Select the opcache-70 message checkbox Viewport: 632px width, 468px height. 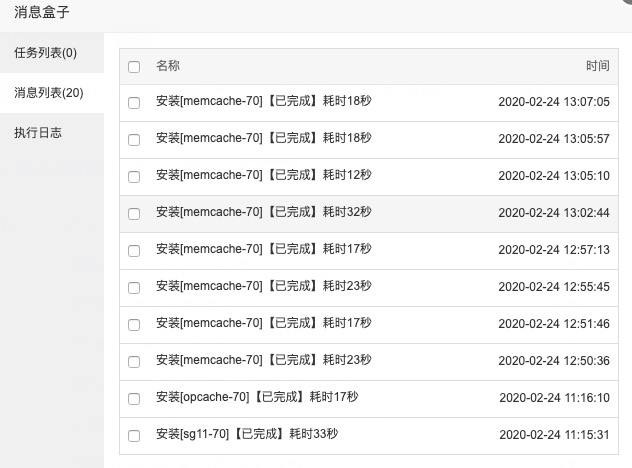[134, 399]
